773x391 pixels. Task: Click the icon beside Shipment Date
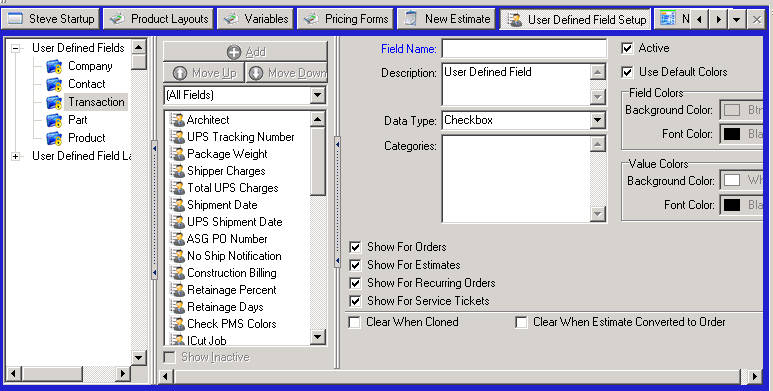point(177,205)
